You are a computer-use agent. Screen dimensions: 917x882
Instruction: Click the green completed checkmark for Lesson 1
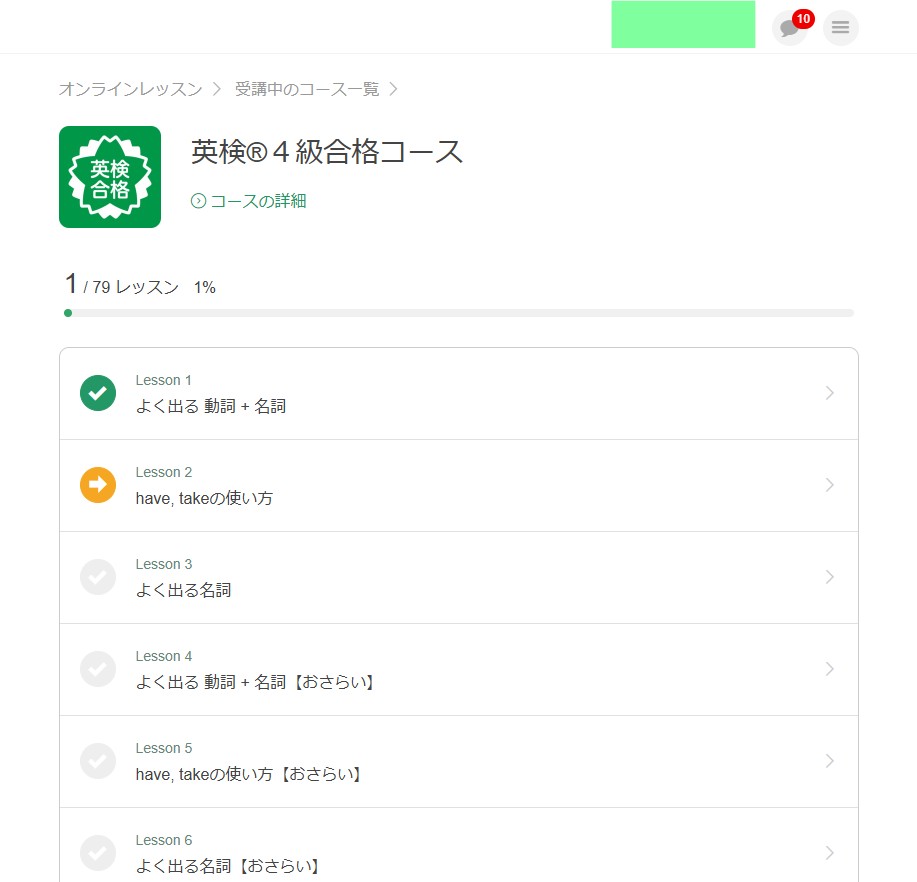pyautogui.click(x=98, y=393)
